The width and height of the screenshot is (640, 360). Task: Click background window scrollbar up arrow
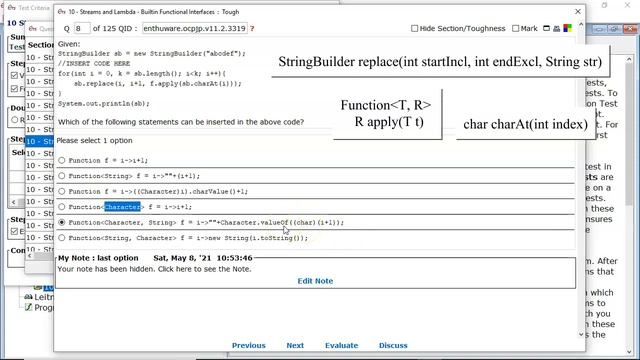click(629, 60)
